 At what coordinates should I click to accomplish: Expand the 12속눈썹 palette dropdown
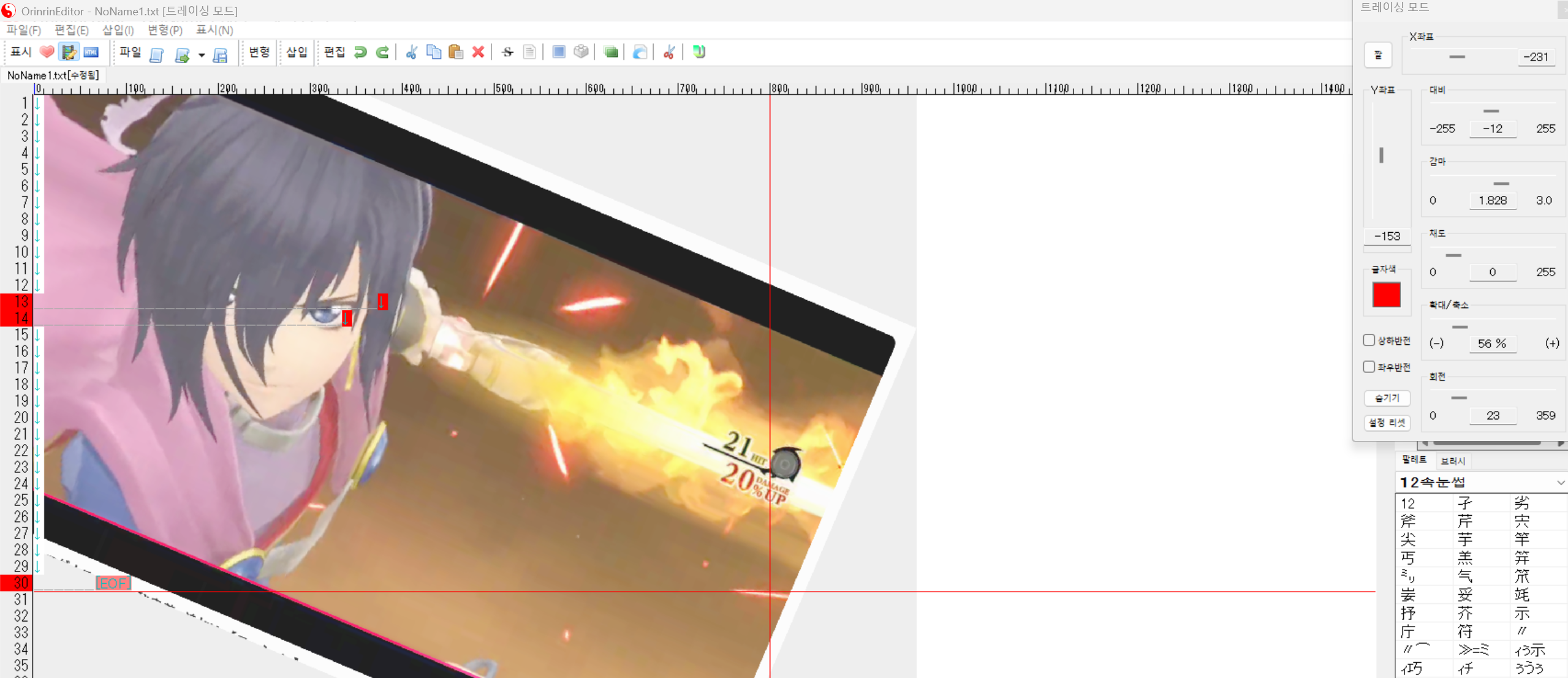pyautogui.click(x=1559, y=483)
